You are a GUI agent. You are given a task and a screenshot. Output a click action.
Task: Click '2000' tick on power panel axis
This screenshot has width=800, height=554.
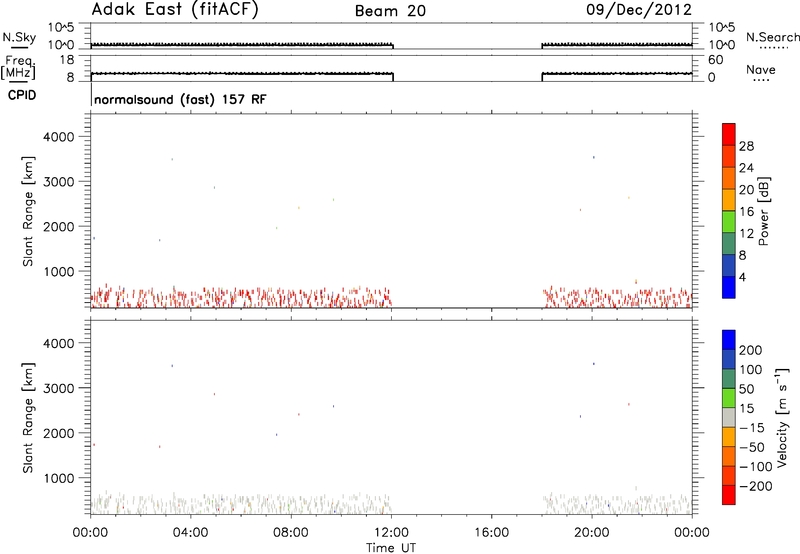[59, 226]
